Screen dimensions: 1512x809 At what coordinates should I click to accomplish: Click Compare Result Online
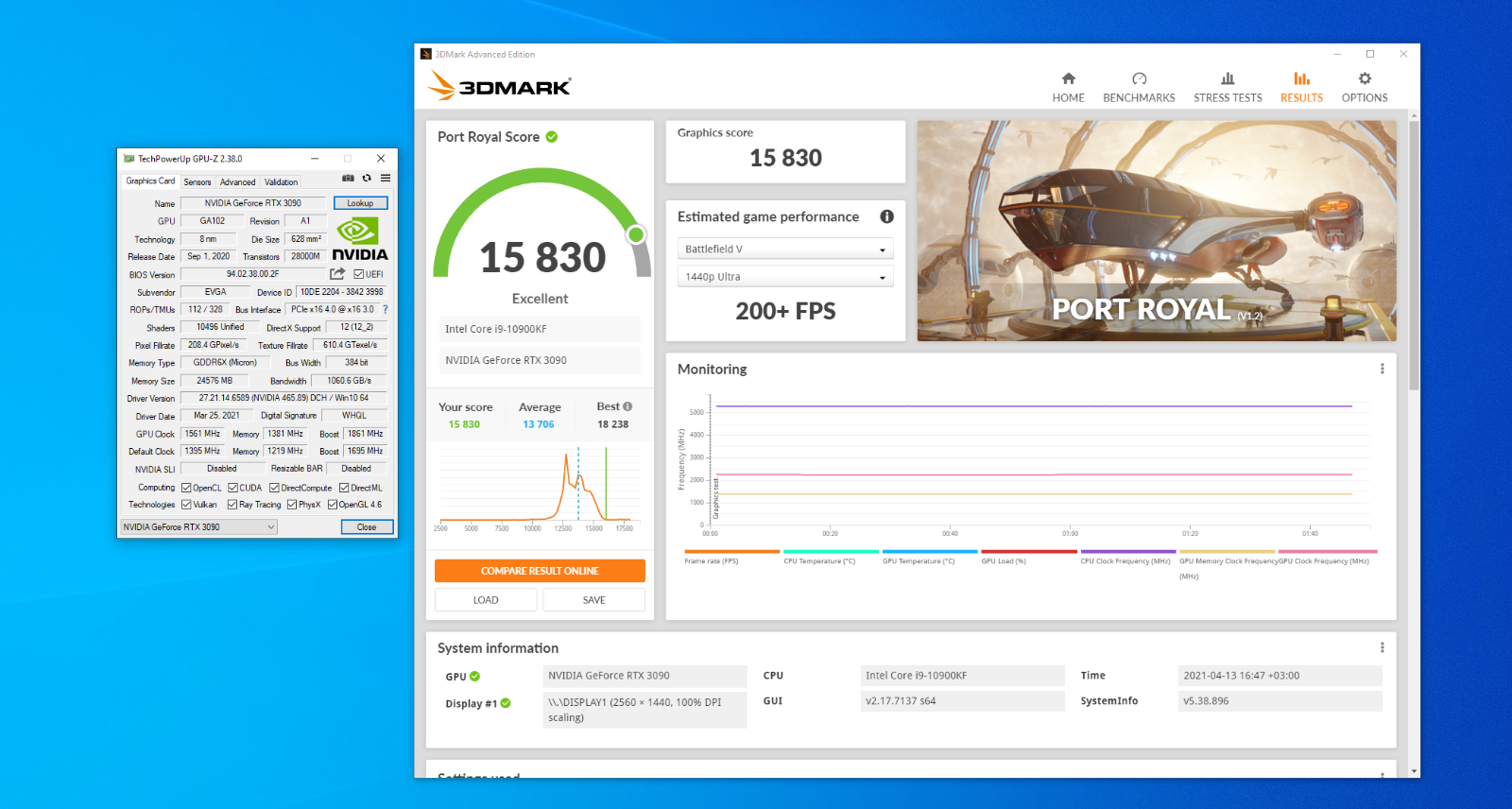point(540,571)
